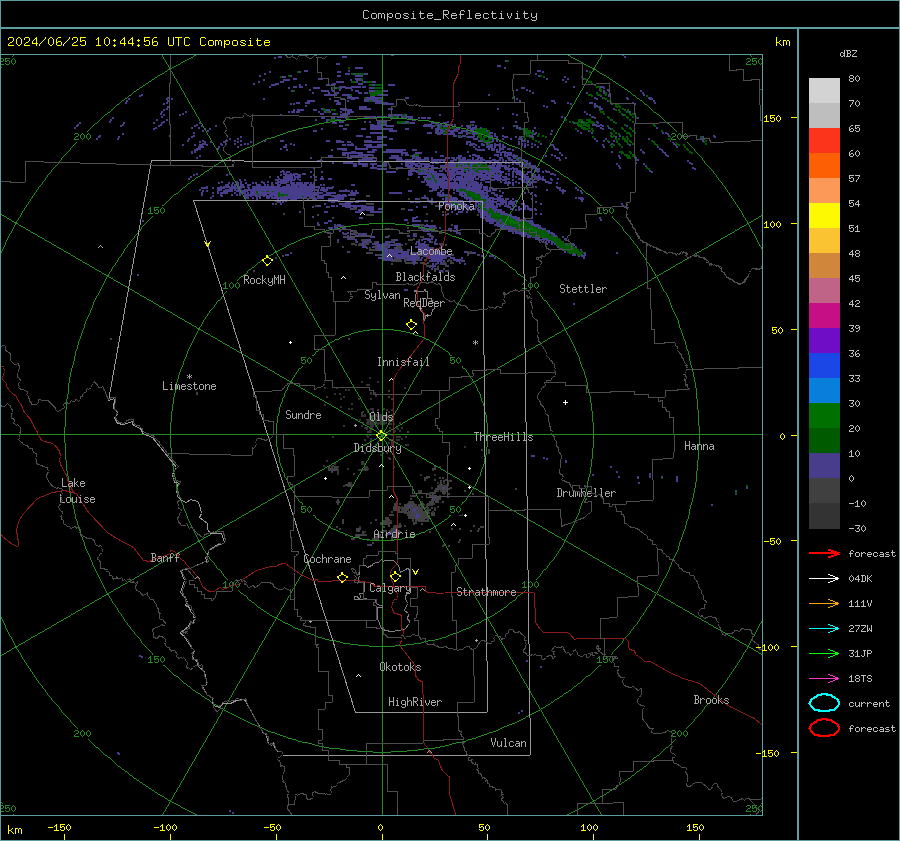This screenshot has width=900, height=841.
Task: Click the Didsbury town label
Action: 377,448
